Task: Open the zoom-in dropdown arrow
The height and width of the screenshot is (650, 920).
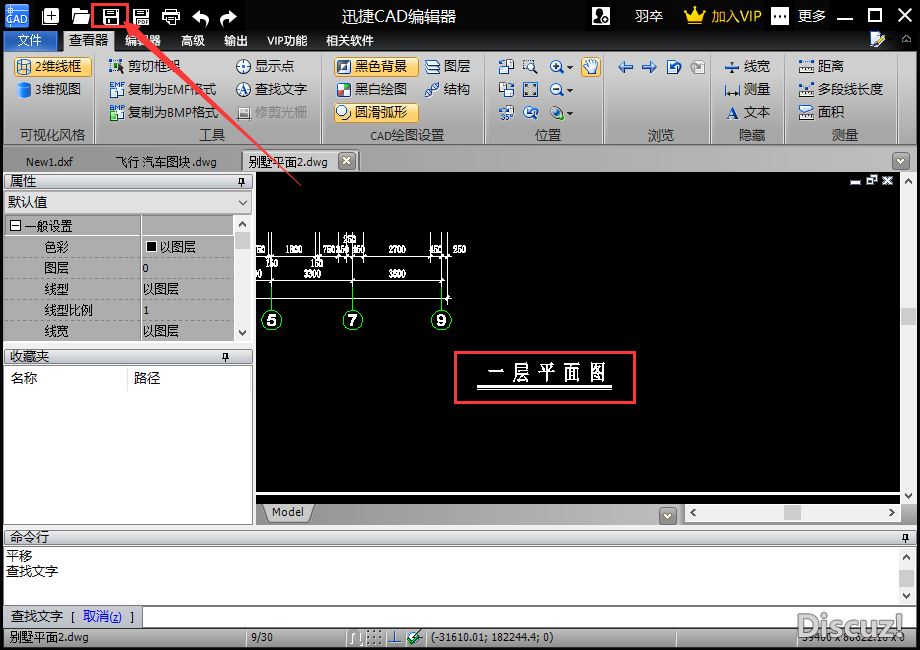Action: point(570,68)
